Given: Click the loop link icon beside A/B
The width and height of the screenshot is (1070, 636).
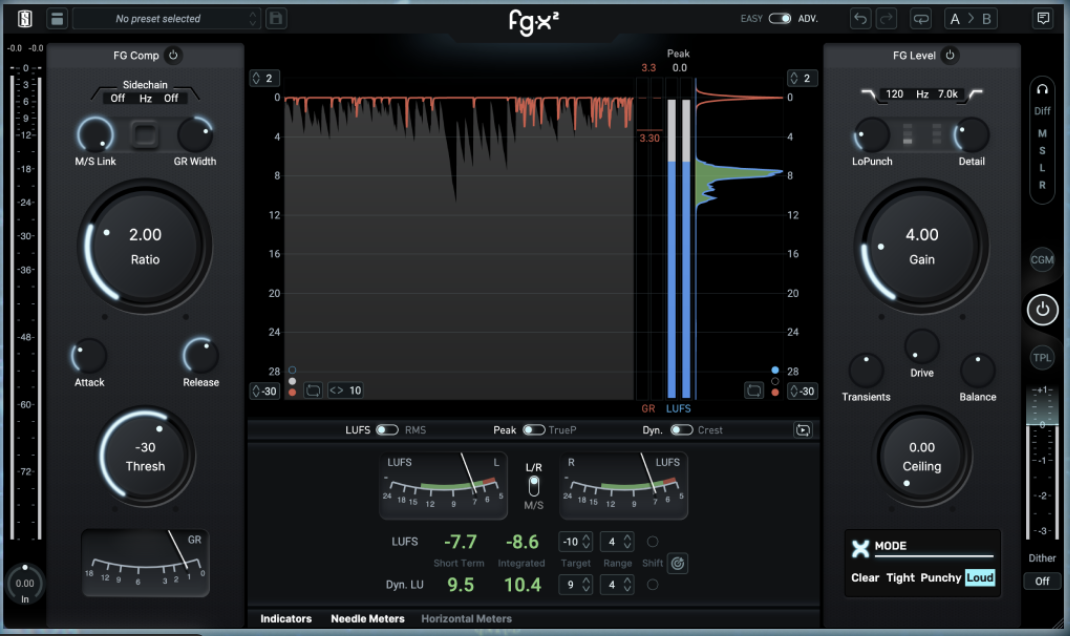Looking at the screenshot, I should tap(921, 18).
